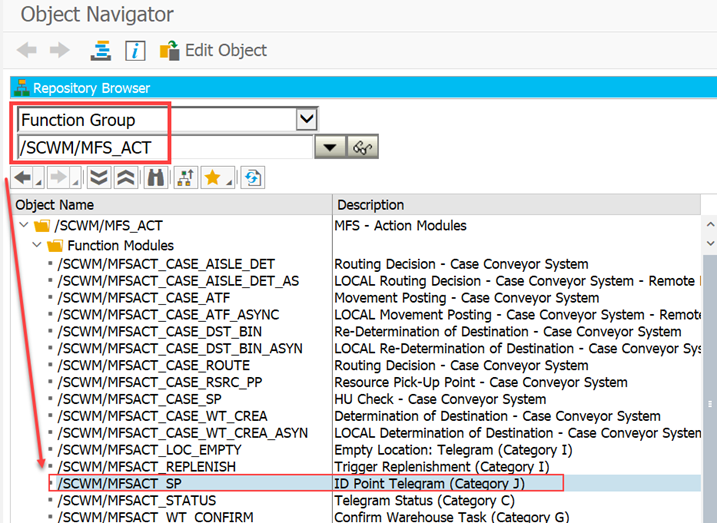
Task: Select /SCWM/MFSACT_CASE_AISLE_DET function module
Action: click(x=166, y=264)
